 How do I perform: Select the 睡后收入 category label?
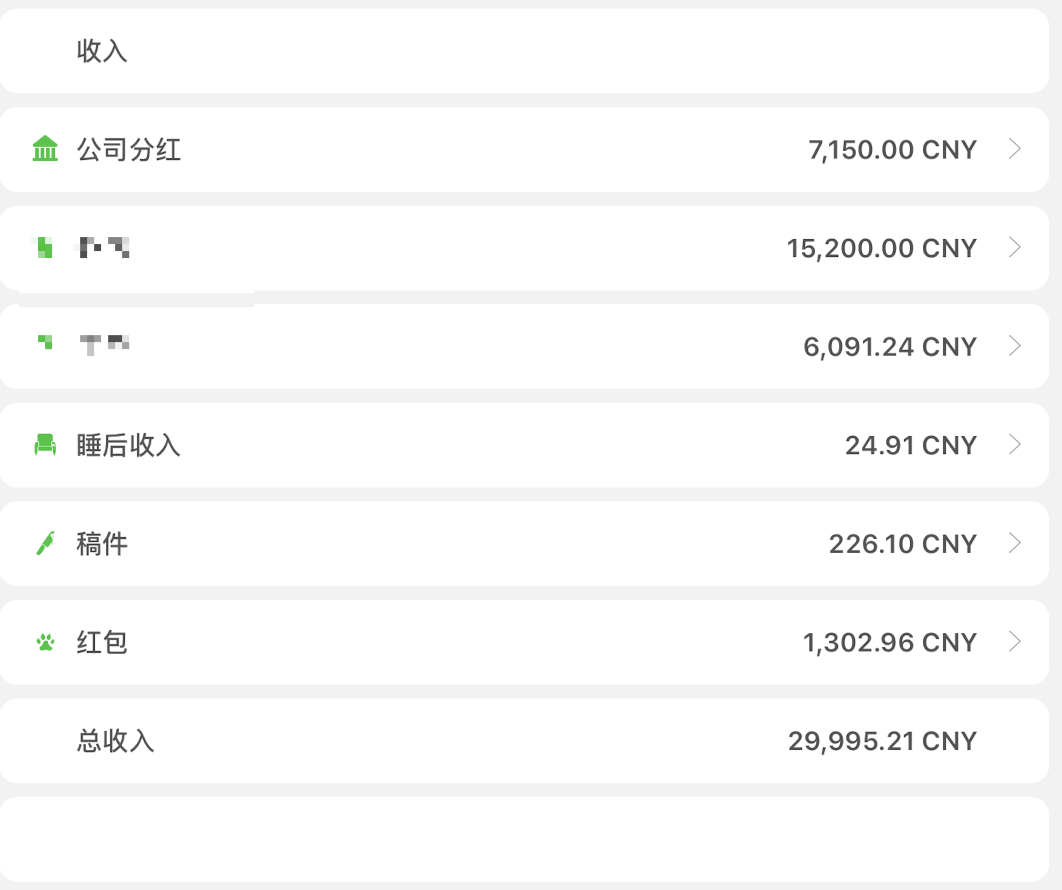[x=129, y=445]
